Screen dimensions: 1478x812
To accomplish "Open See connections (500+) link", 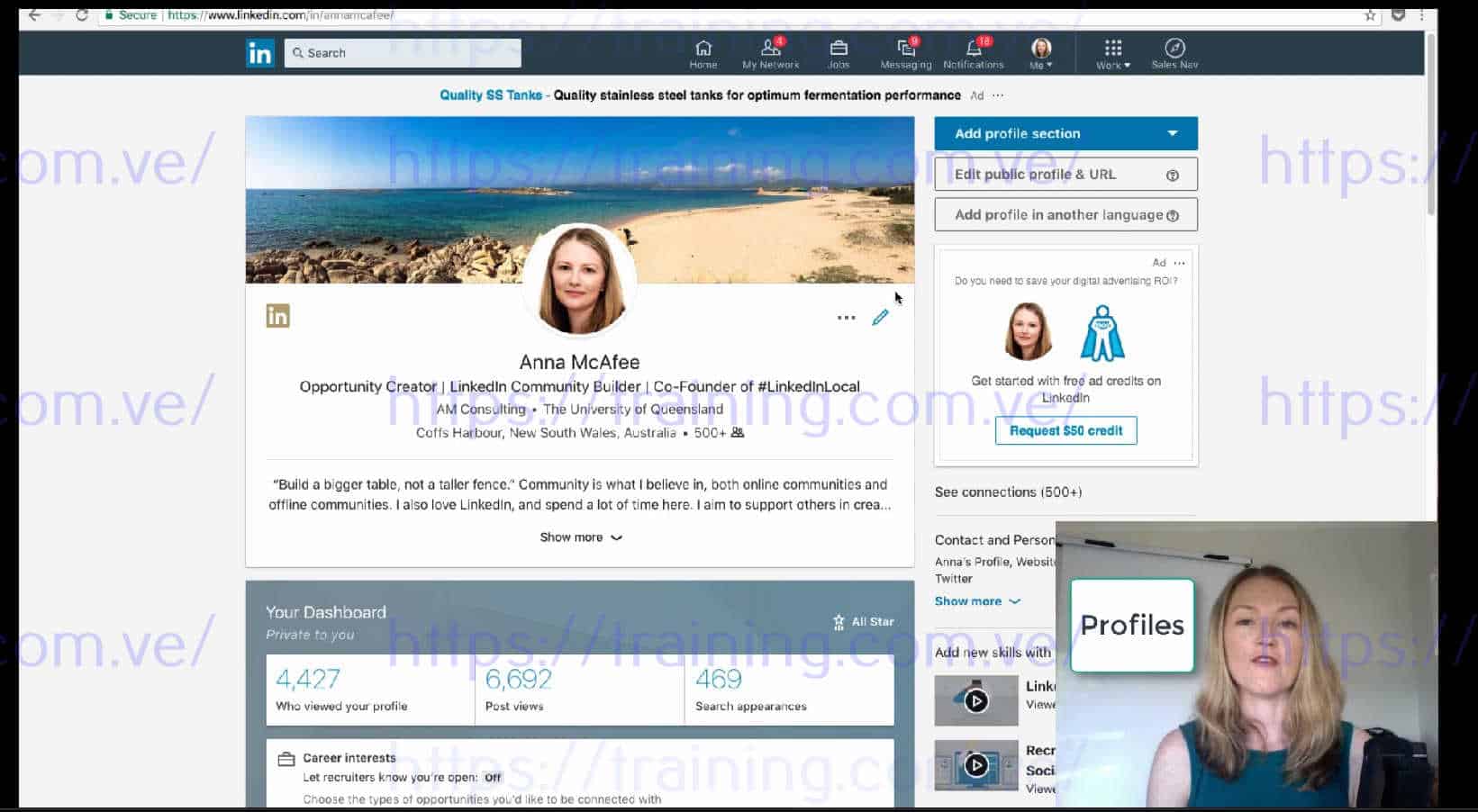I will (1008, 492).
